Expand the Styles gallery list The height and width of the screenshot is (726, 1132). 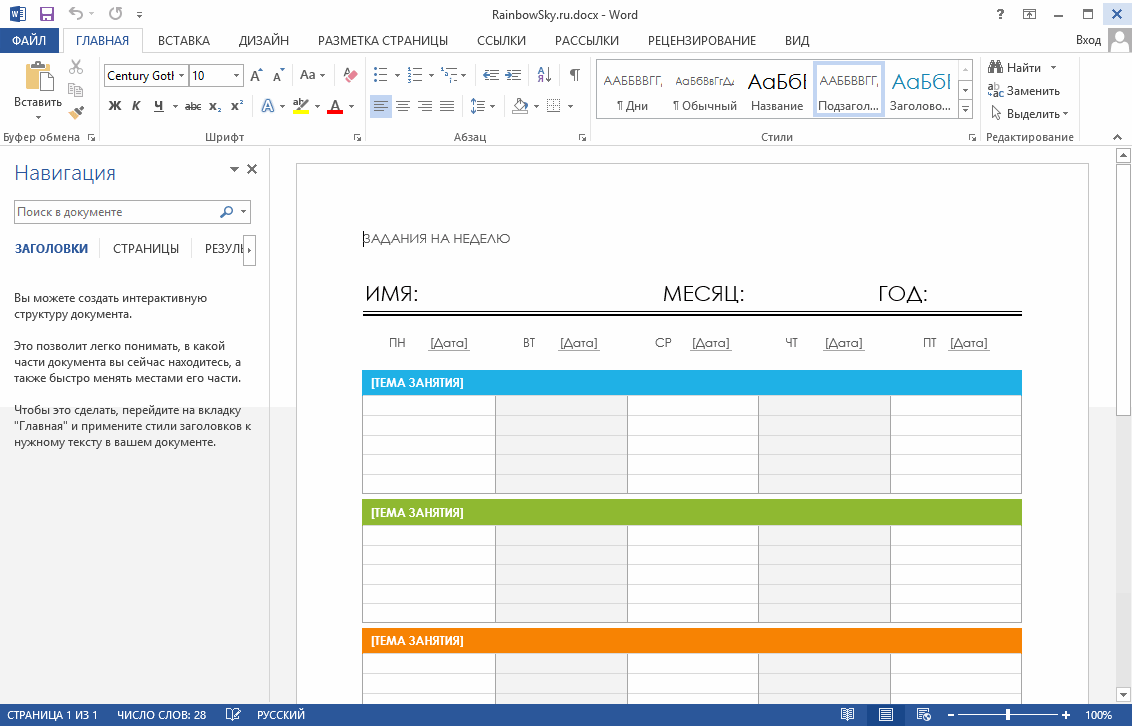click(x=965, y=108)
